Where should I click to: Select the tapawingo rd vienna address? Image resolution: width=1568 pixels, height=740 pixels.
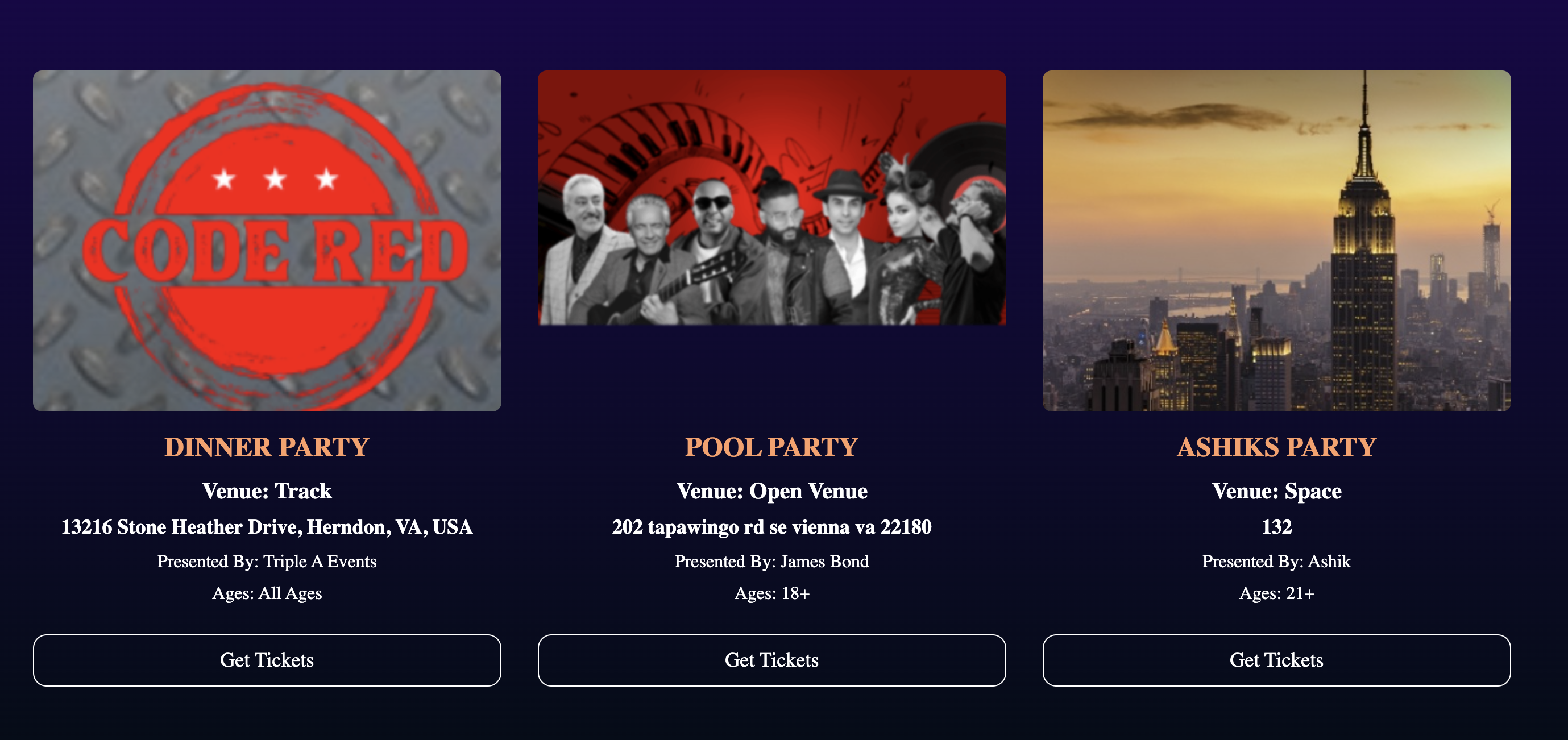tap(771, 527)
